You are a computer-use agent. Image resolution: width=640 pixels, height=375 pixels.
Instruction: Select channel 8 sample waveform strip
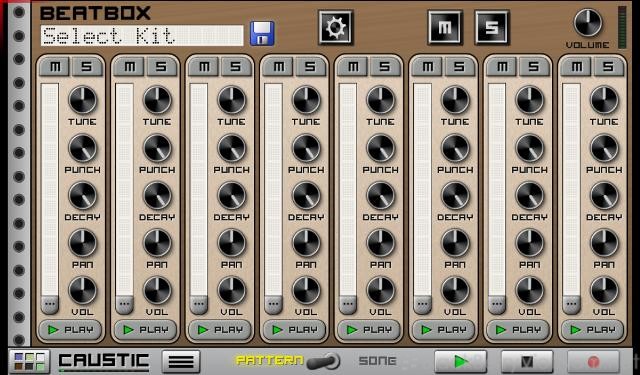[x=571, y=190]
